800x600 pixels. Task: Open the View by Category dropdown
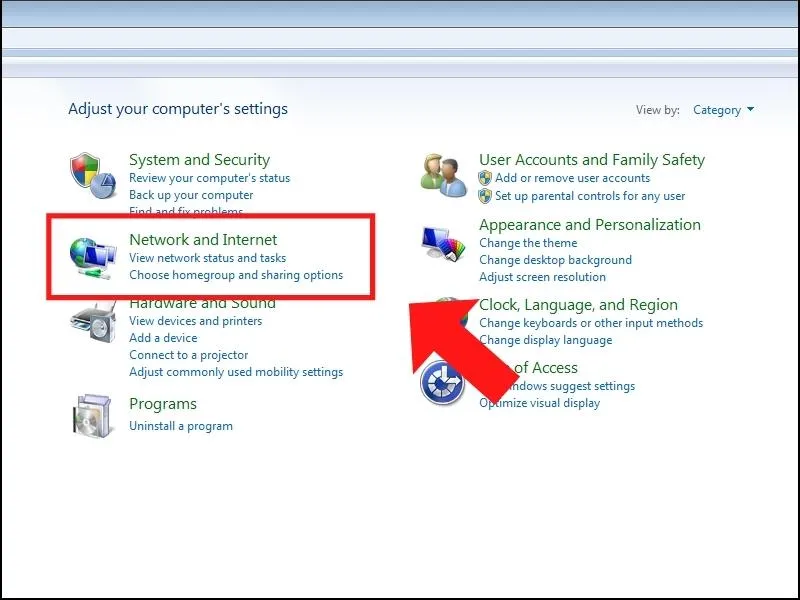723,110
